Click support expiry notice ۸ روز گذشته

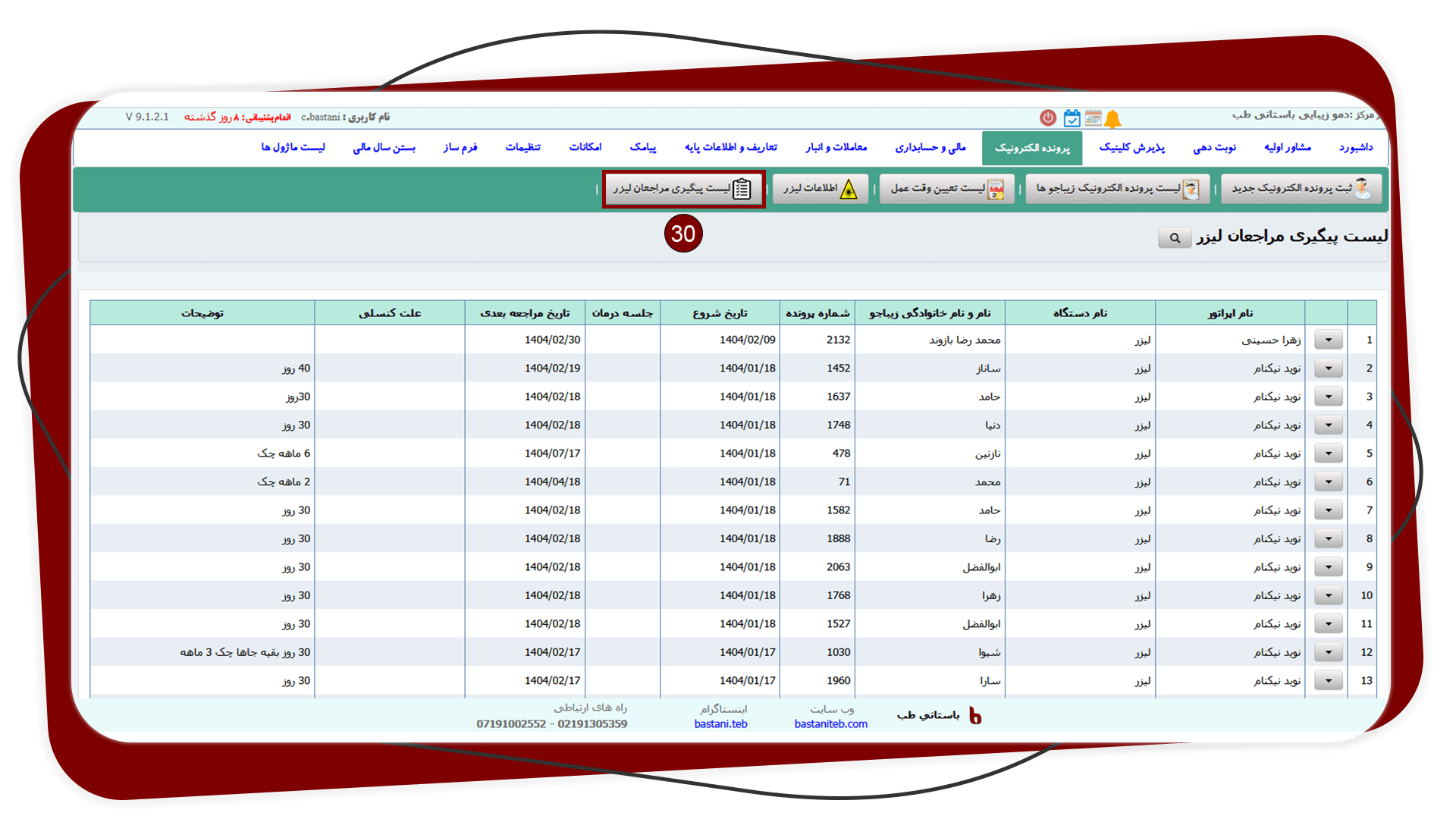[237, 117]
